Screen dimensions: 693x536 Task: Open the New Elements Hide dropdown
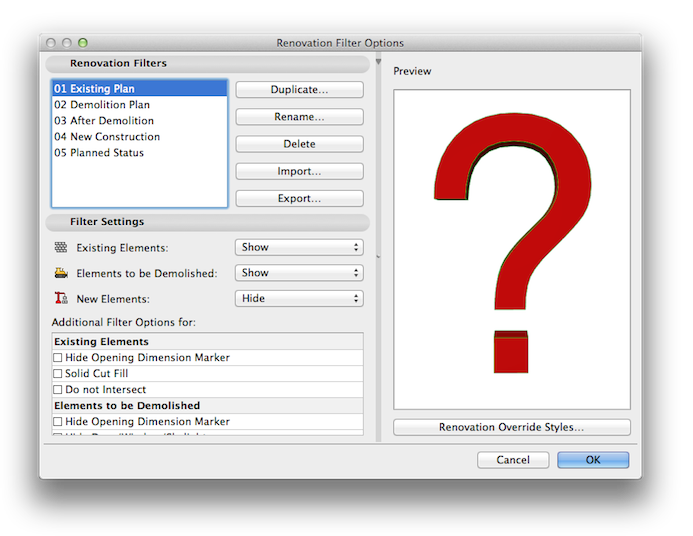[299, 299]
